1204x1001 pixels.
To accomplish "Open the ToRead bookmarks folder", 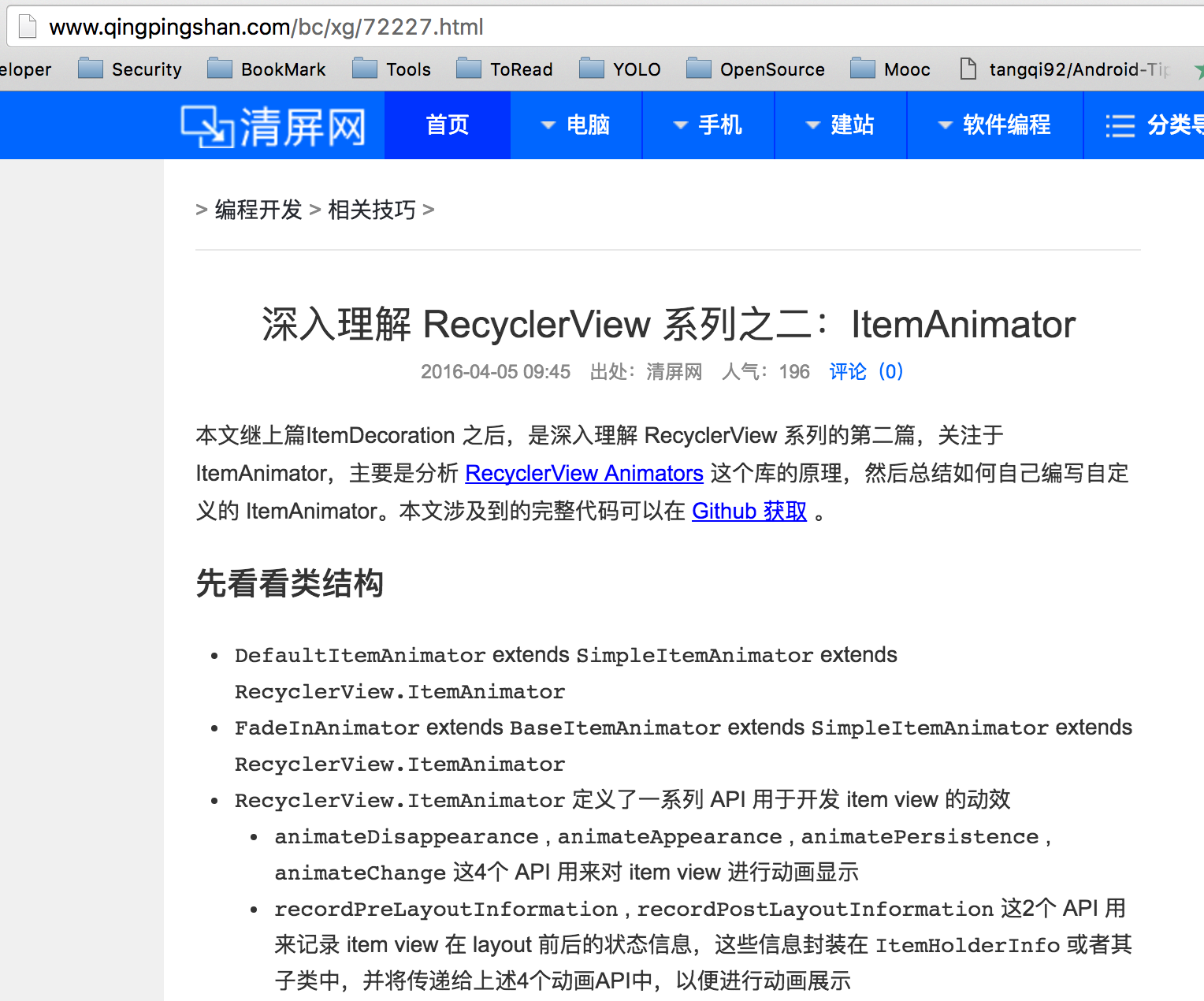I will click(505, 69).
